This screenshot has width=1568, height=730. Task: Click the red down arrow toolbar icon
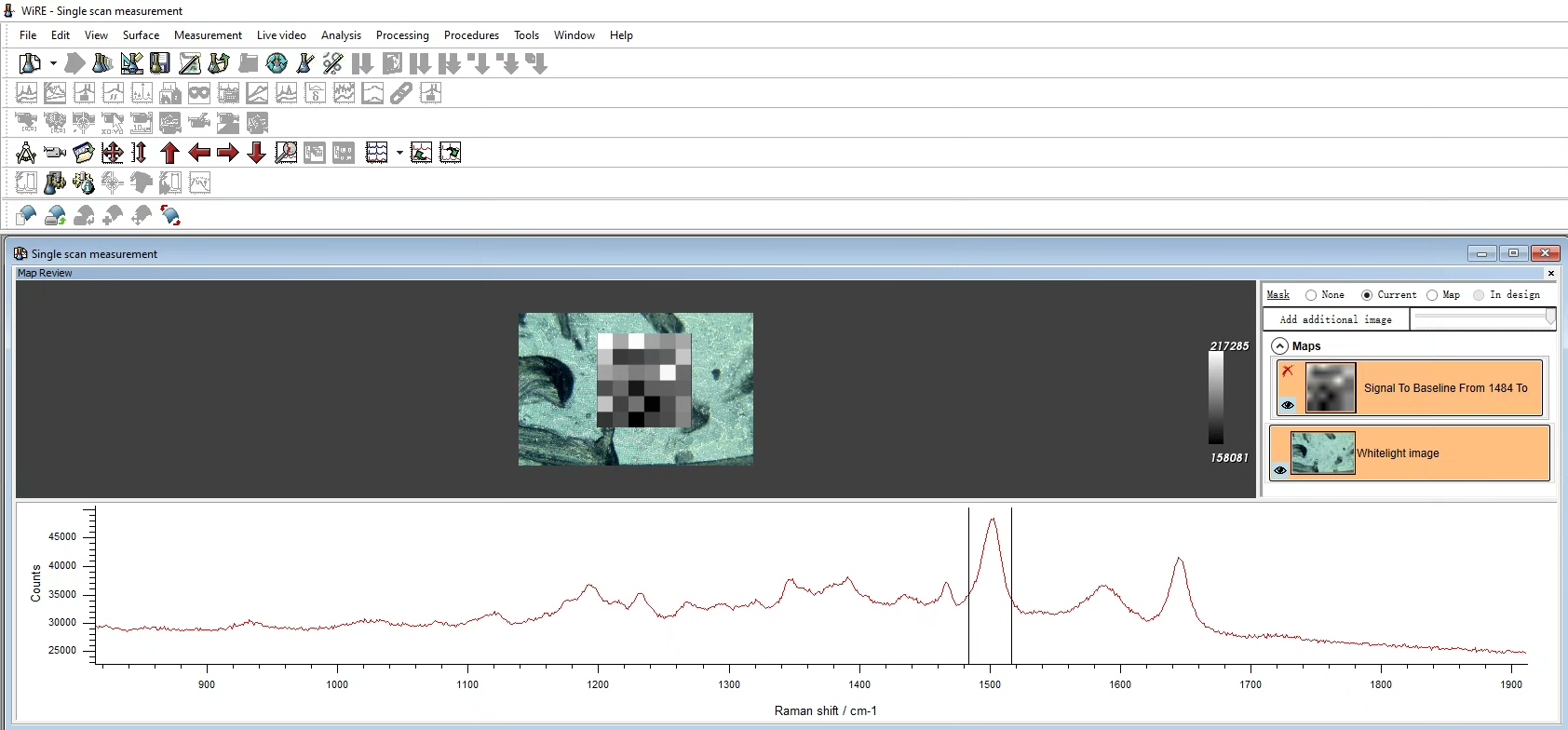(x=256, y=153)
